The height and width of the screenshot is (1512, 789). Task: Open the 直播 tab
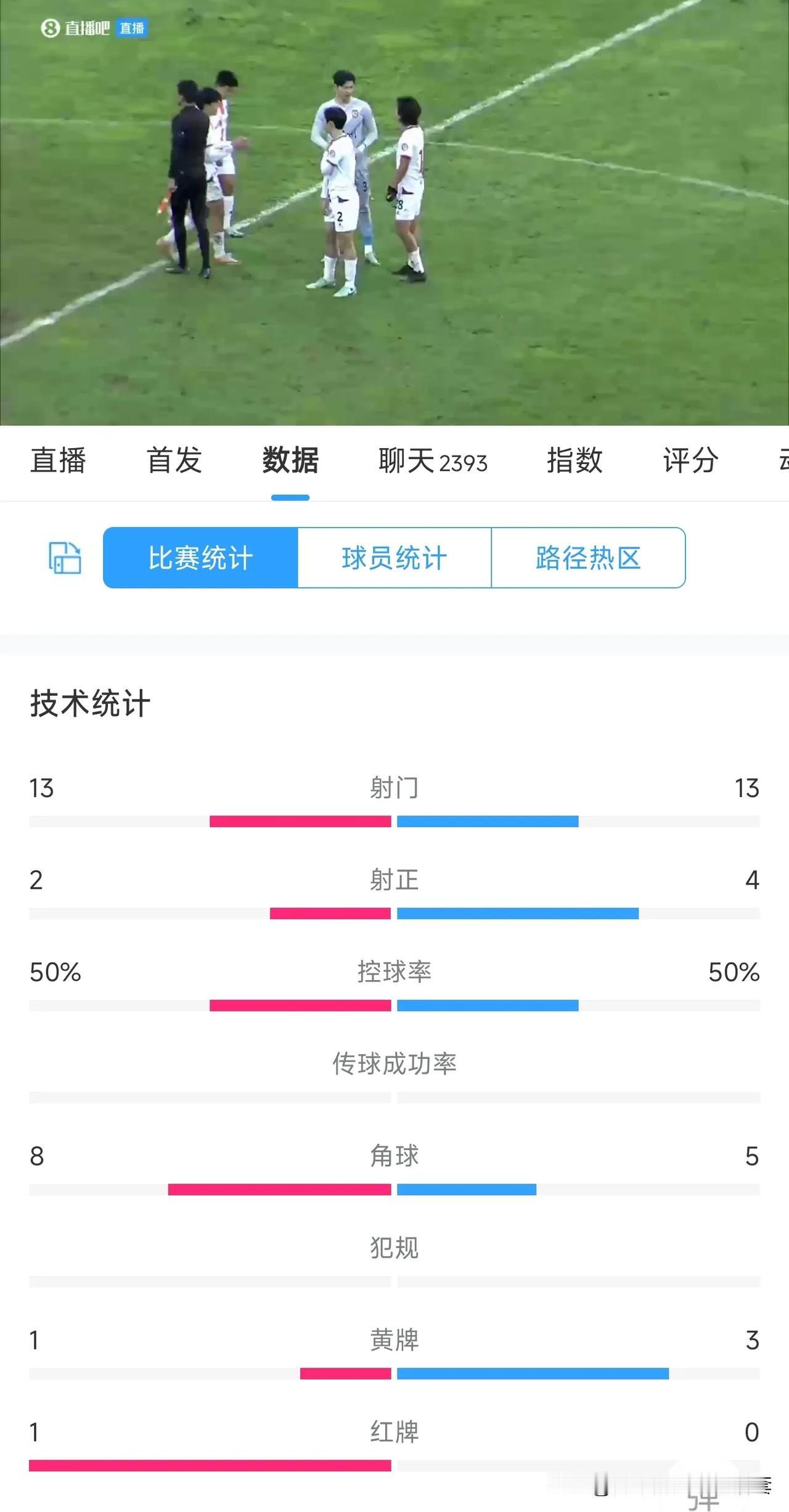click(58, 460)
